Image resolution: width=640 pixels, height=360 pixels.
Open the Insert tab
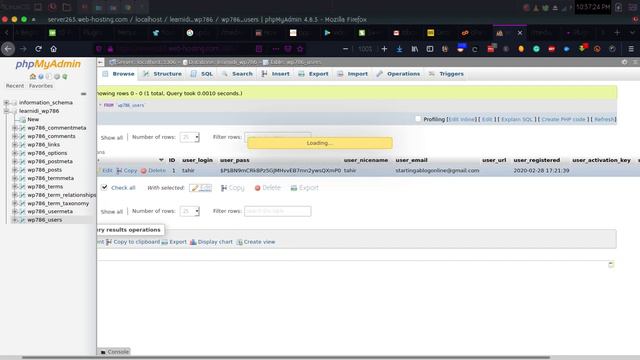point(276,74)
